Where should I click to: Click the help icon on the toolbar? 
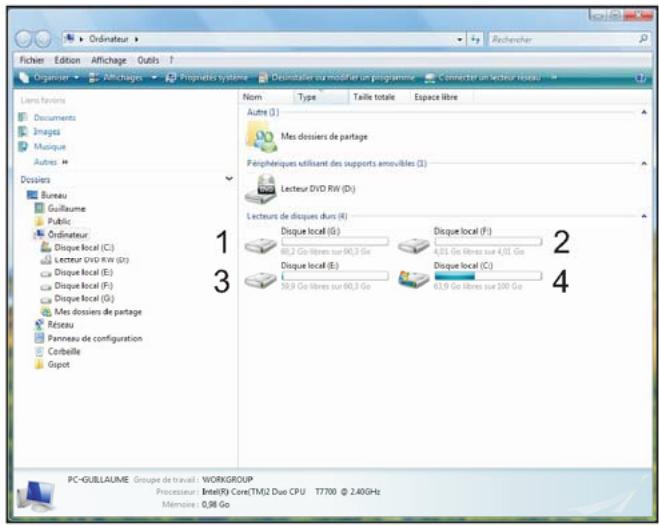[640, 78]
